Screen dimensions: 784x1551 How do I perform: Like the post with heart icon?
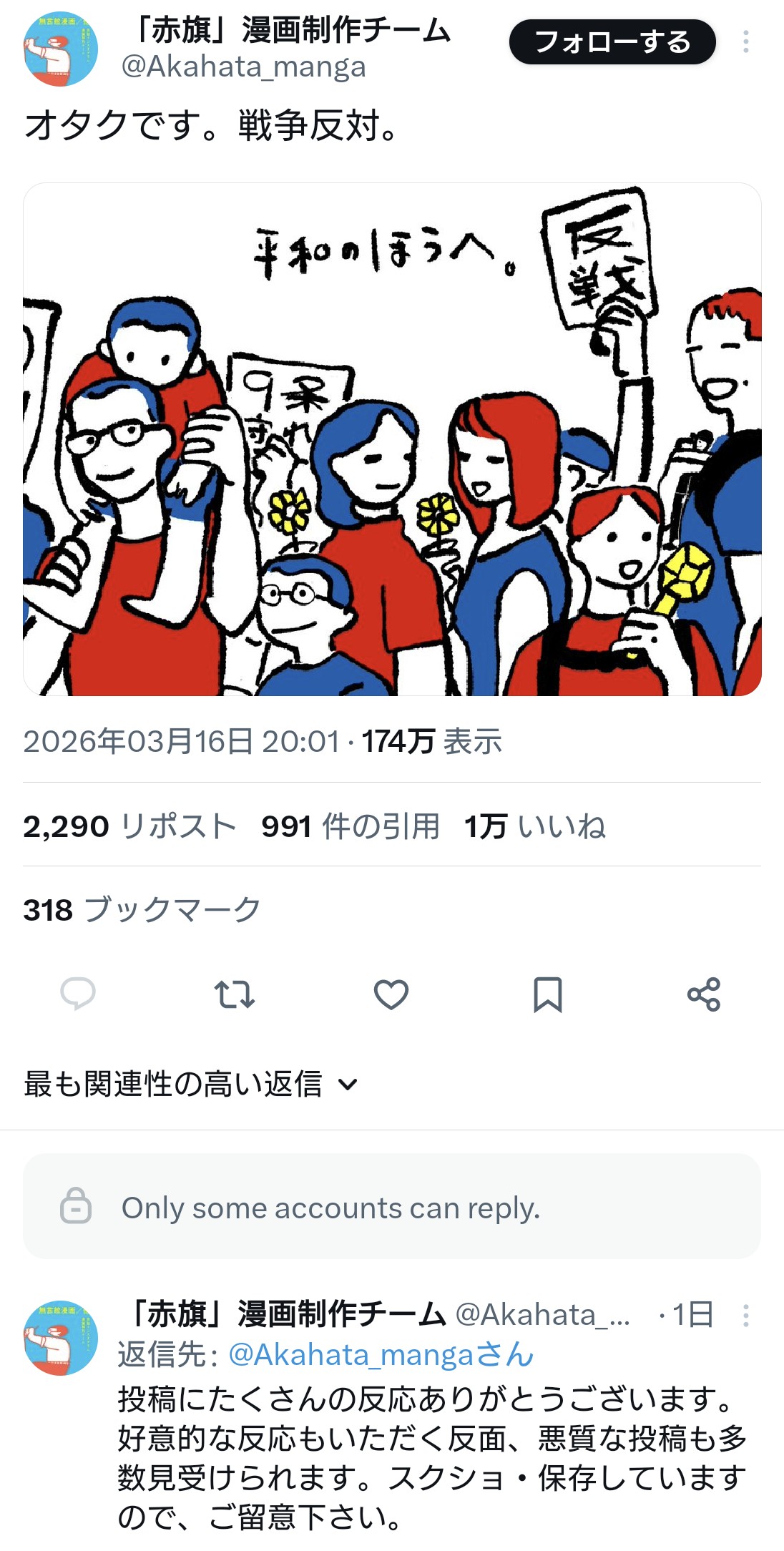[x=391, y=994]
